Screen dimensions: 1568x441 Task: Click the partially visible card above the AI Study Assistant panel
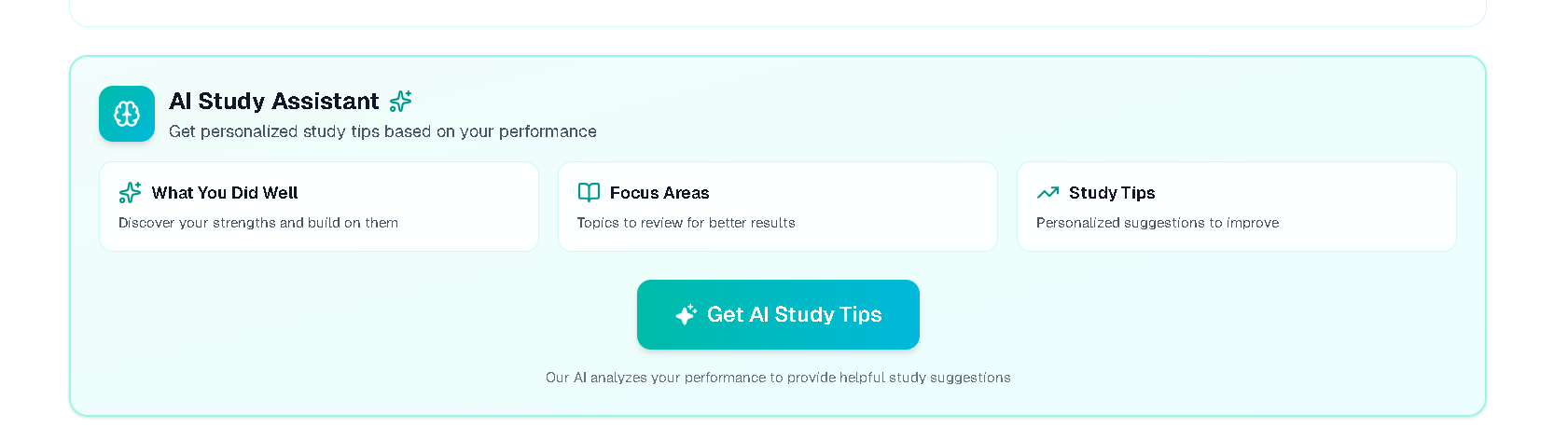tap(777, 12)
